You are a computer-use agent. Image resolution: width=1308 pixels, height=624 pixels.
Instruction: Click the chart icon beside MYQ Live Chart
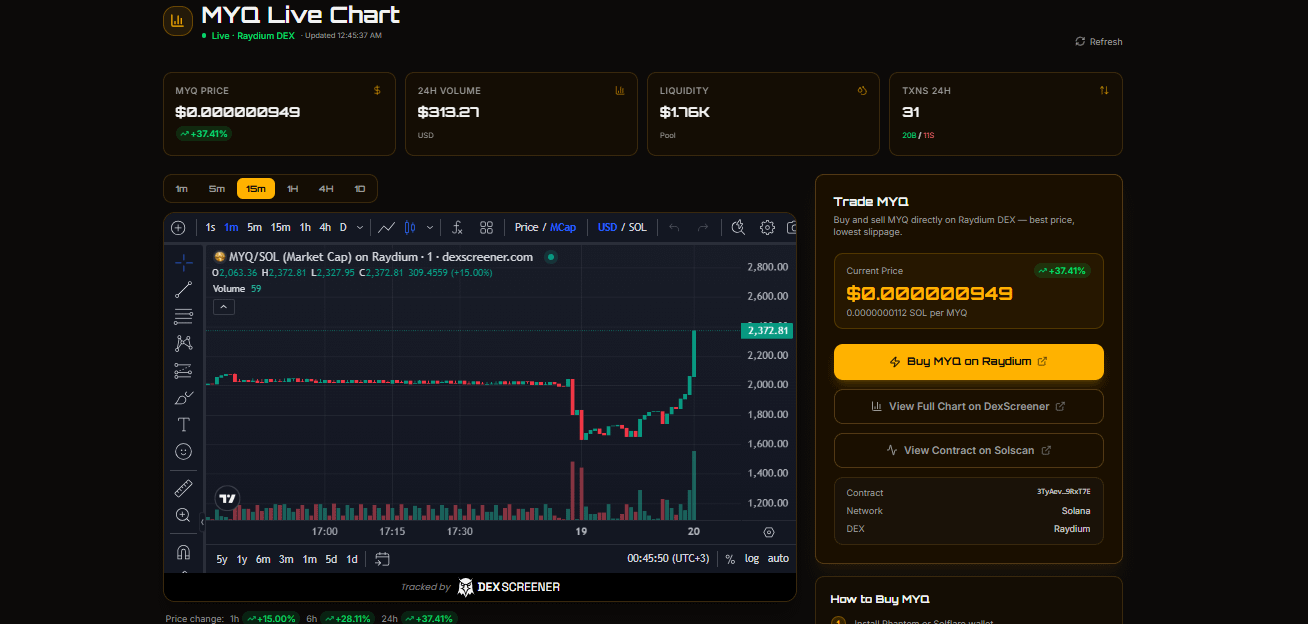tap(178, 20)
